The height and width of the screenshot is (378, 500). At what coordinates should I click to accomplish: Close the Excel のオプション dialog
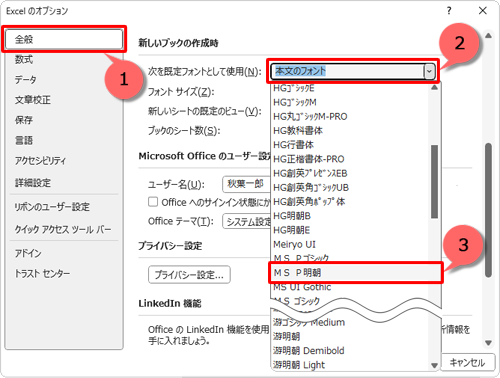tap(483, 11)
